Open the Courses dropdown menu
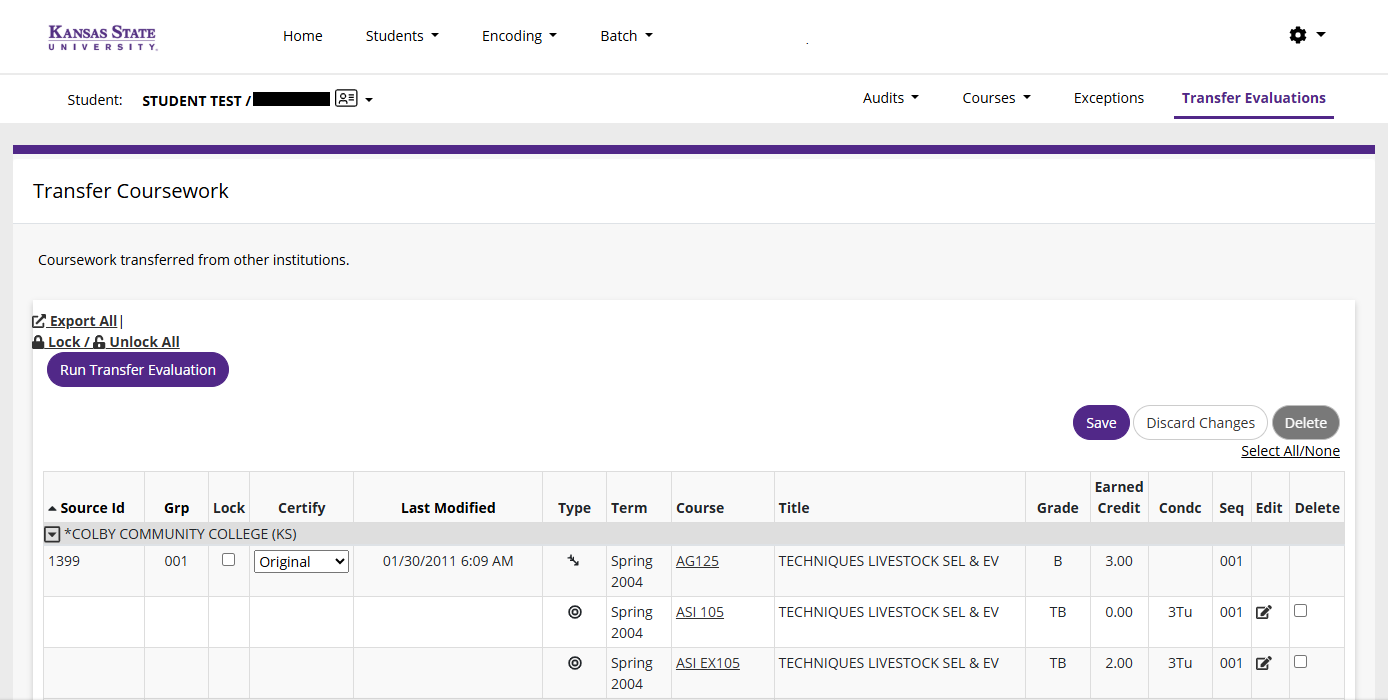The image size is (1388, 700). click(x=996, y=98)
